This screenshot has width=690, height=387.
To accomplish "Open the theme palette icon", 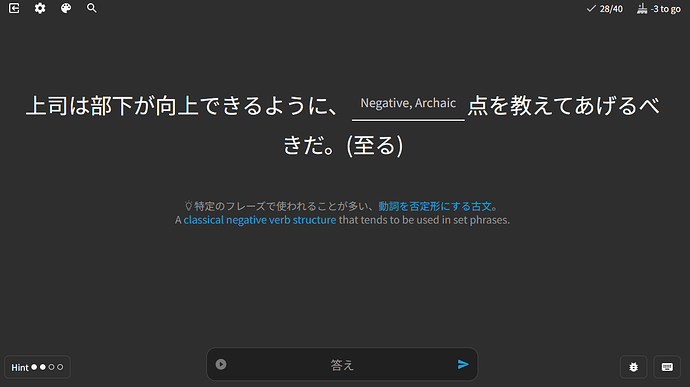I will pyautogui.click(x=66, y=8).
